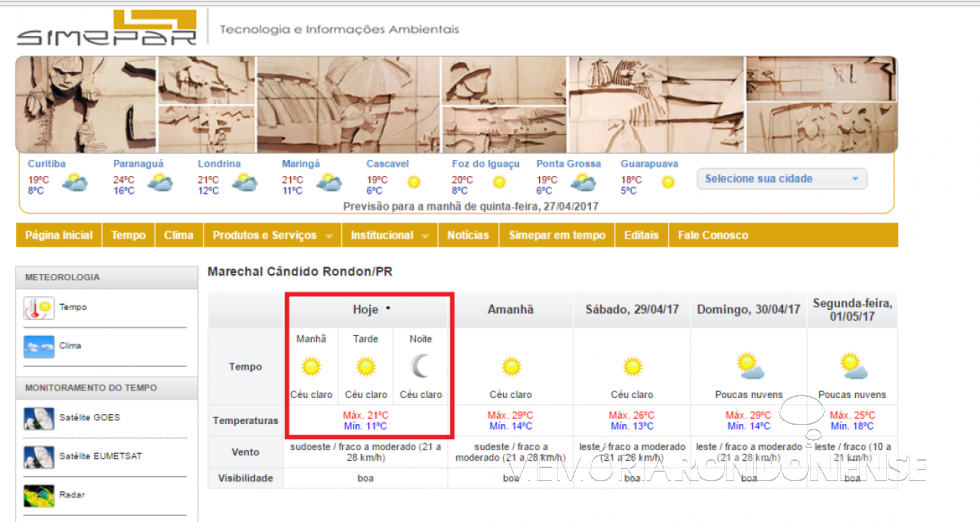Screen dimensions: 980x522
Task: Click the Guarapuava city link
Action: pos(649,164)
